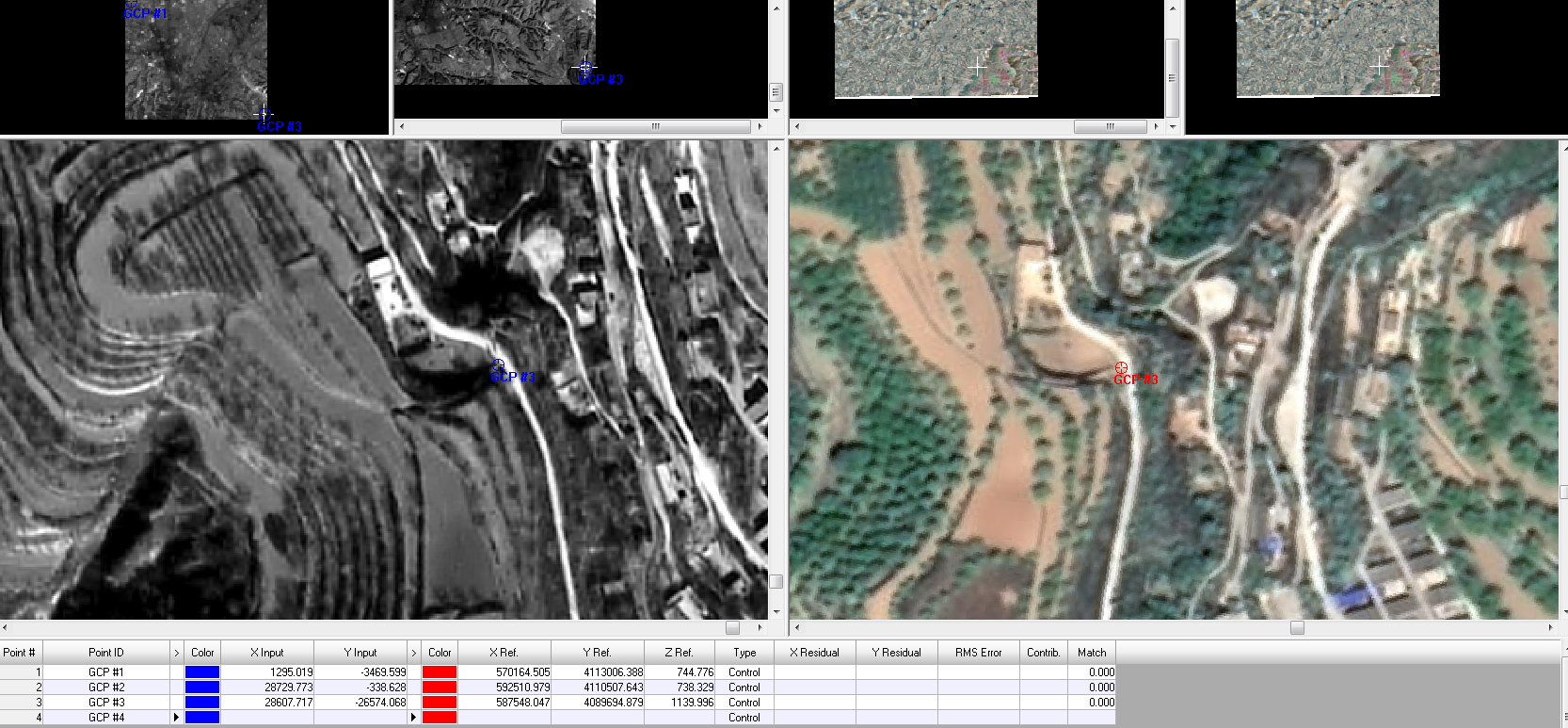Viewport: 1568px width, 728px height.
Task: Click right scroll arrow of third overview
Action: (x=1156, y=126)
